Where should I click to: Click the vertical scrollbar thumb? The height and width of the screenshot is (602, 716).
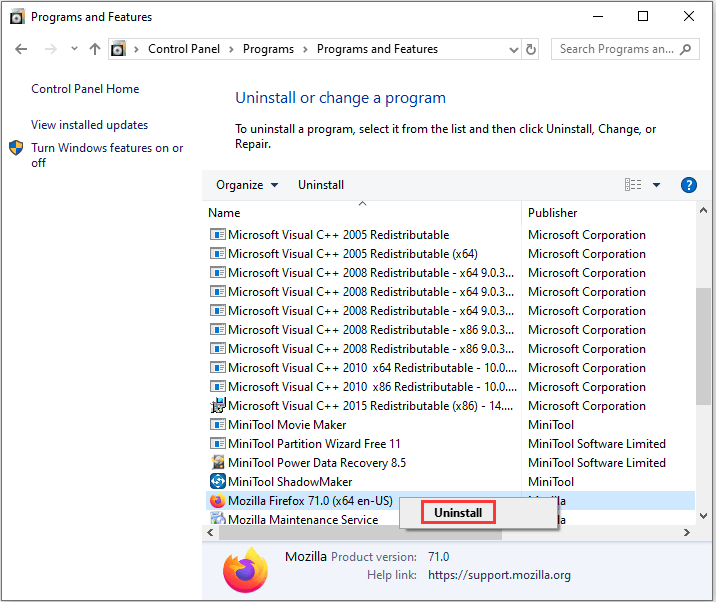tap(703, 346)
